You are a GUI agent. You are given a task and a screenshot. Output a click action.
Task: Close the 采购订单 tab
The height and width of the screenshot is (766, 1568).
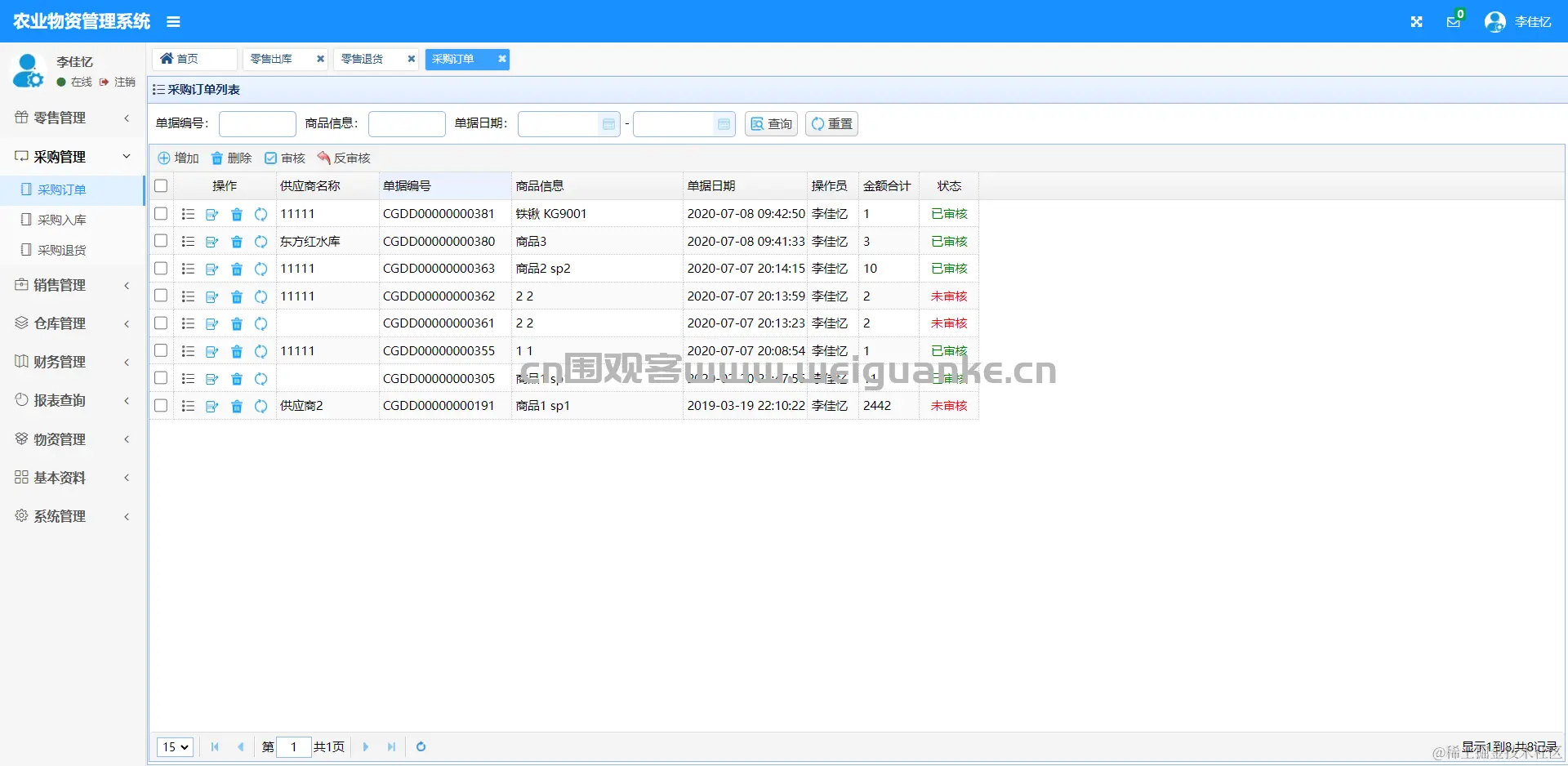(x=501, y=59)
